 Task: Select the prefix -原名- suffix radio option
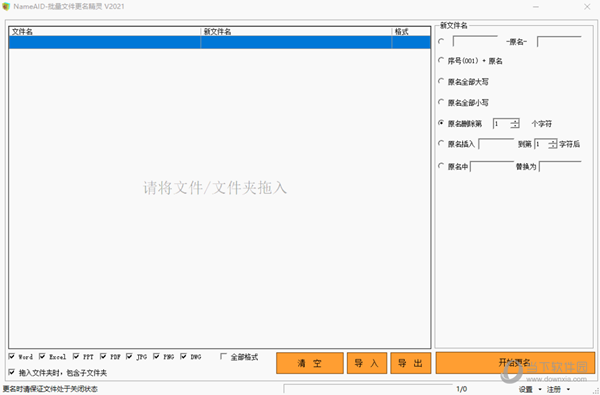pos(441,41)
